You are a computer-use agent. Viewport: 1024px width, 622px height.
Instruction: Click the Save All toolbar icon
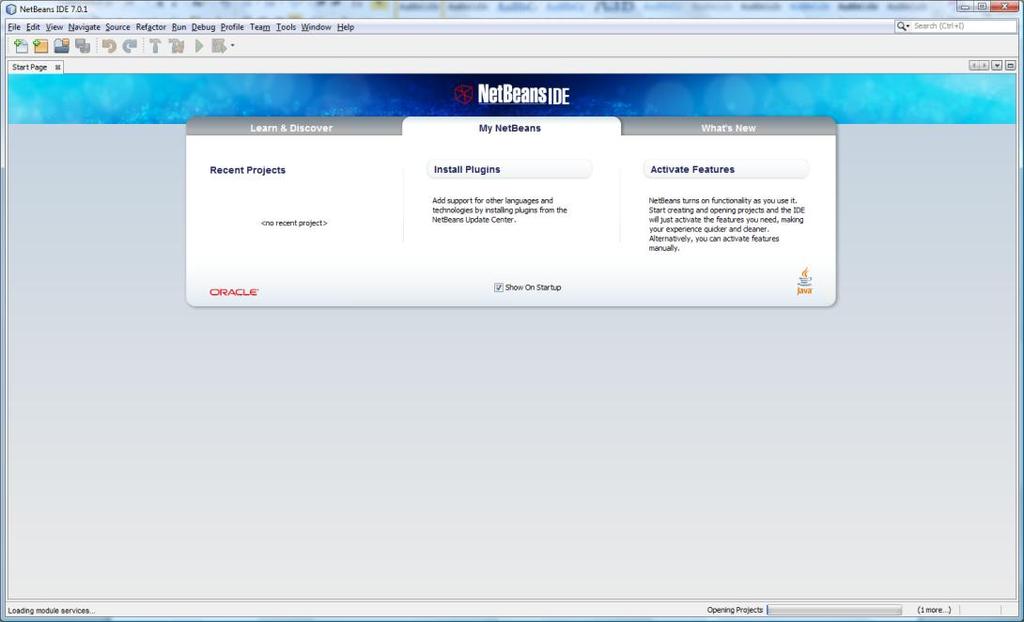click(82, 46)
